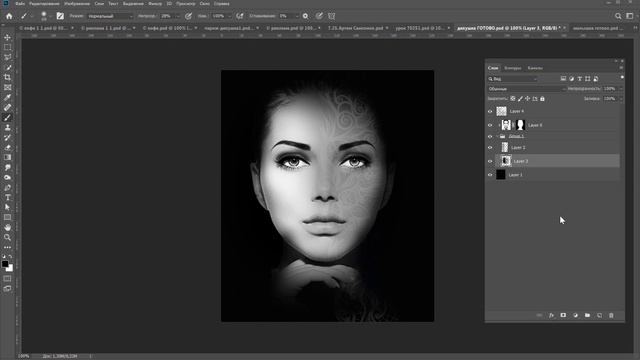Viewport: 640px width, 360px height.
Task: Open the edit toolbar three dots
Action: pyautogui.click(x=7, y=247)
